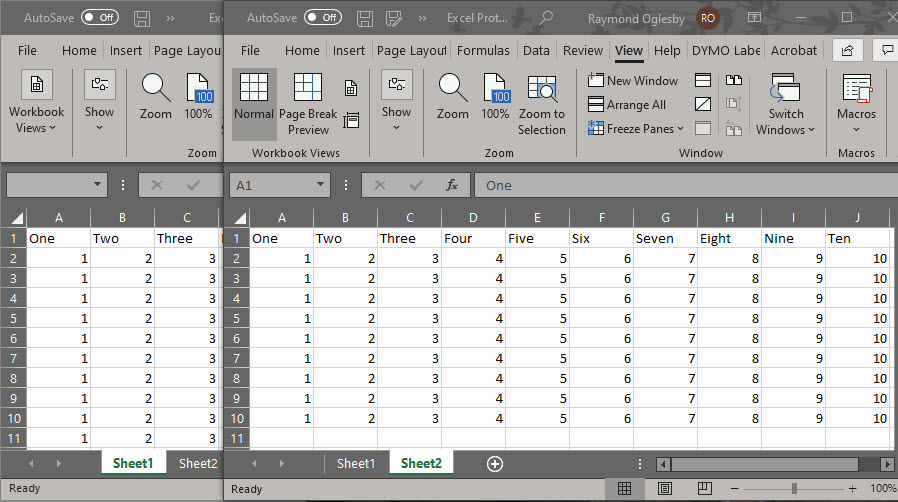Click Zoom to Selection

pos(542,105)
